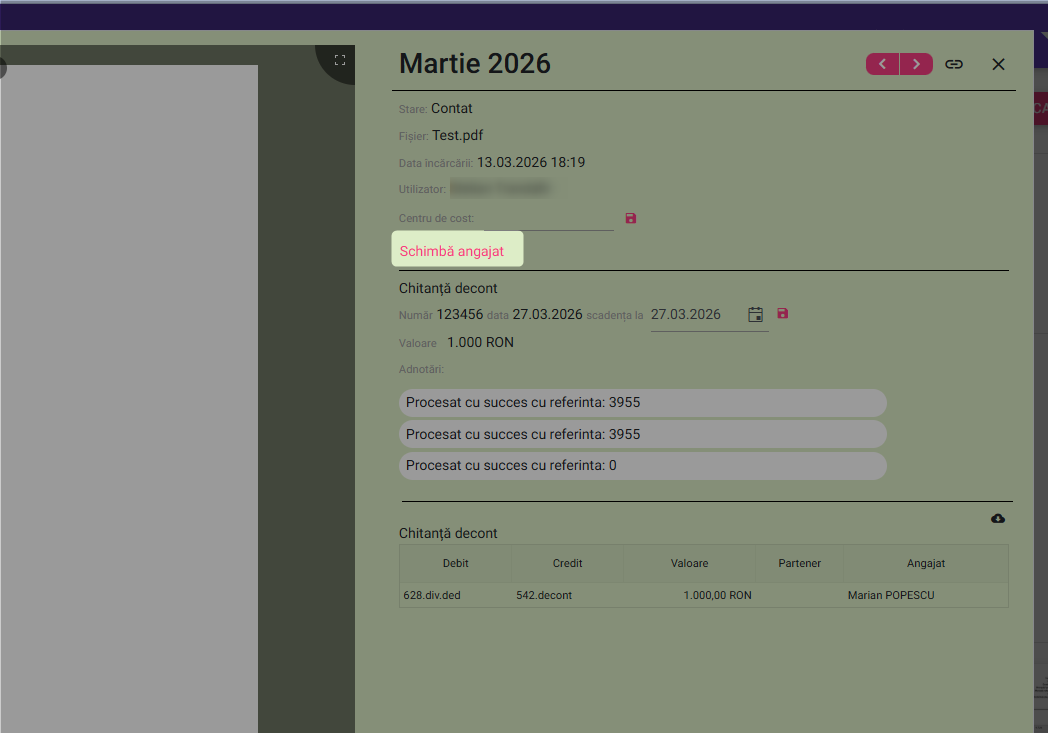
Task: Click the 628.div.ded debit cell
Action: pyautogui.click(x=432, y=595)
